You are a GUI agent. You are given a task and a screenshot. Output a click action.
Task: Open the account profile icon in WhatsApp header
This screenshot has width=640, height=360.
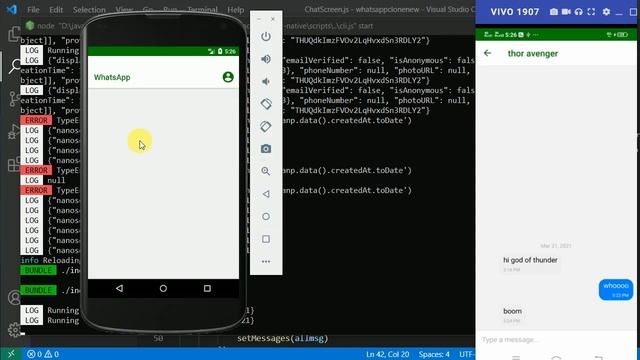tap(228, 77)
